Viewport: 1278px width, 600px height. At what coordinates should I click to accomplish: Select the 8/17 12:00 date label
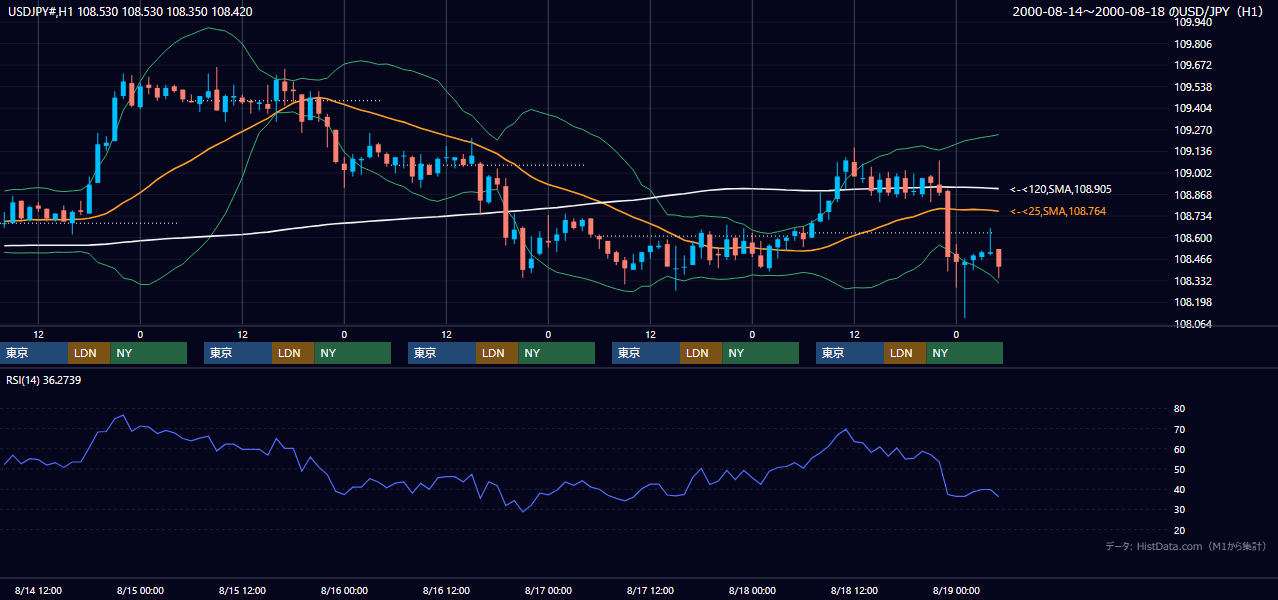tap(651, 590)
